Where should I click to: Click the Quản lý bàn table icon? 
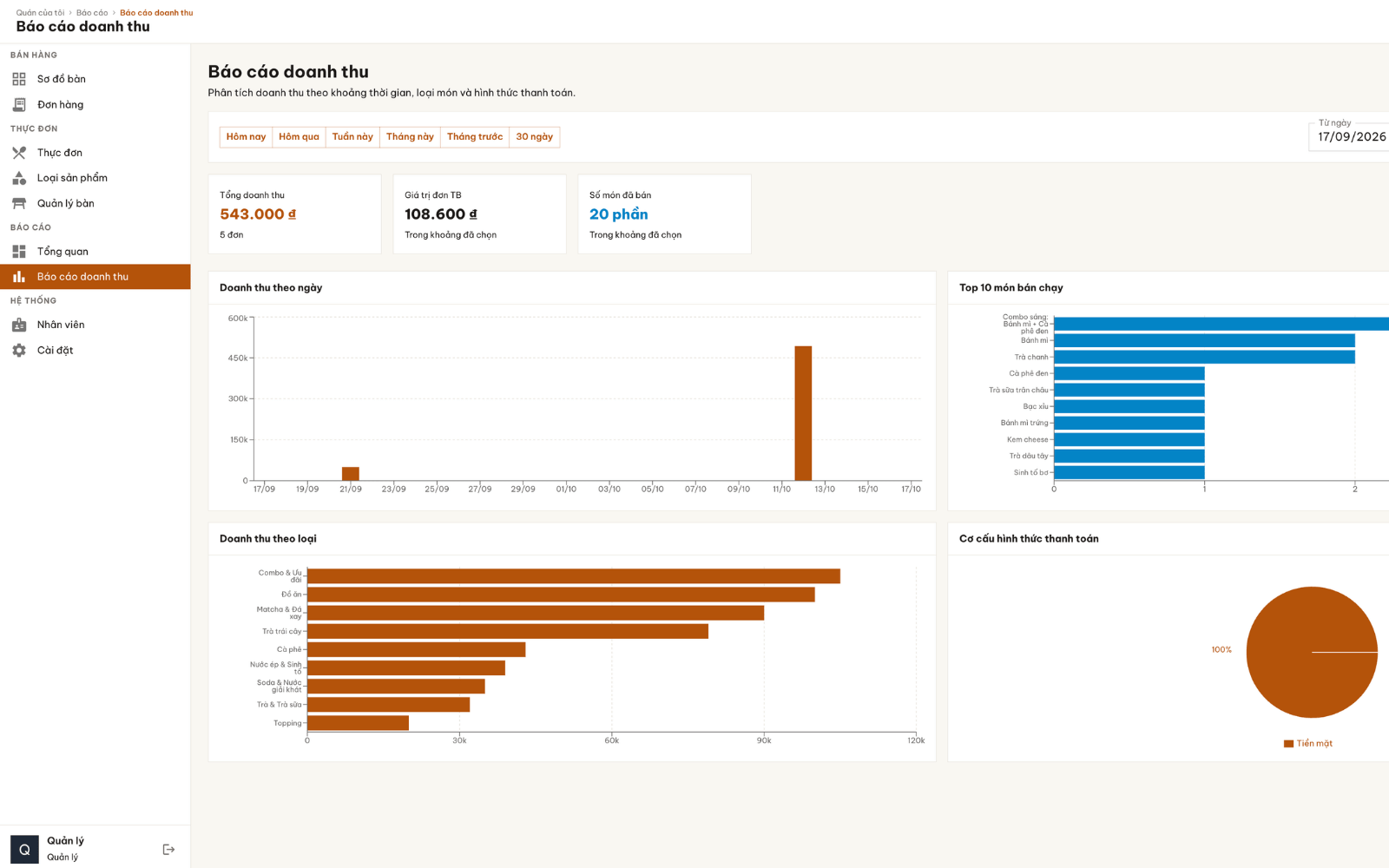(19, 203)
